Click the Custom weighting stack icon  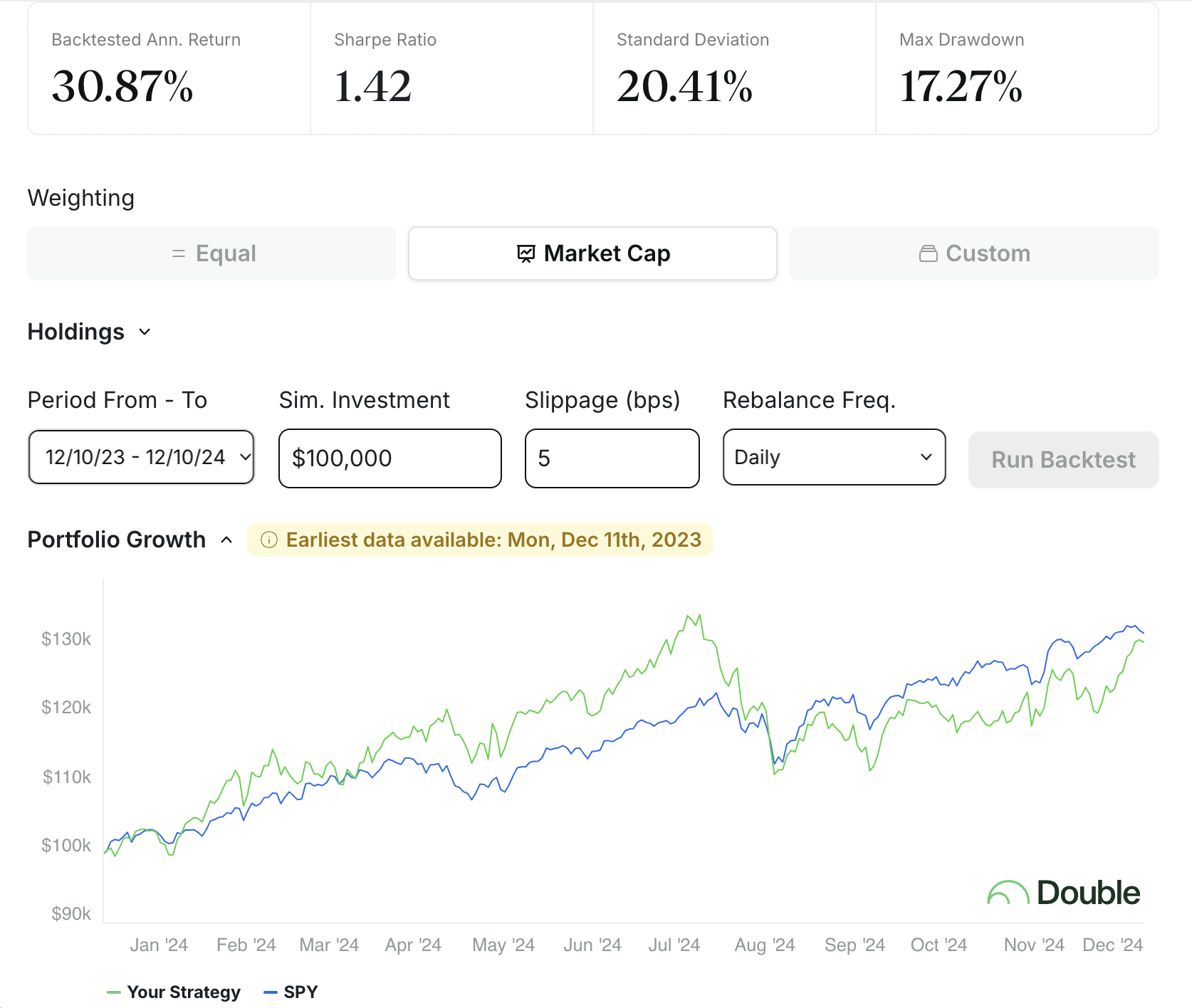pos(928,253)
